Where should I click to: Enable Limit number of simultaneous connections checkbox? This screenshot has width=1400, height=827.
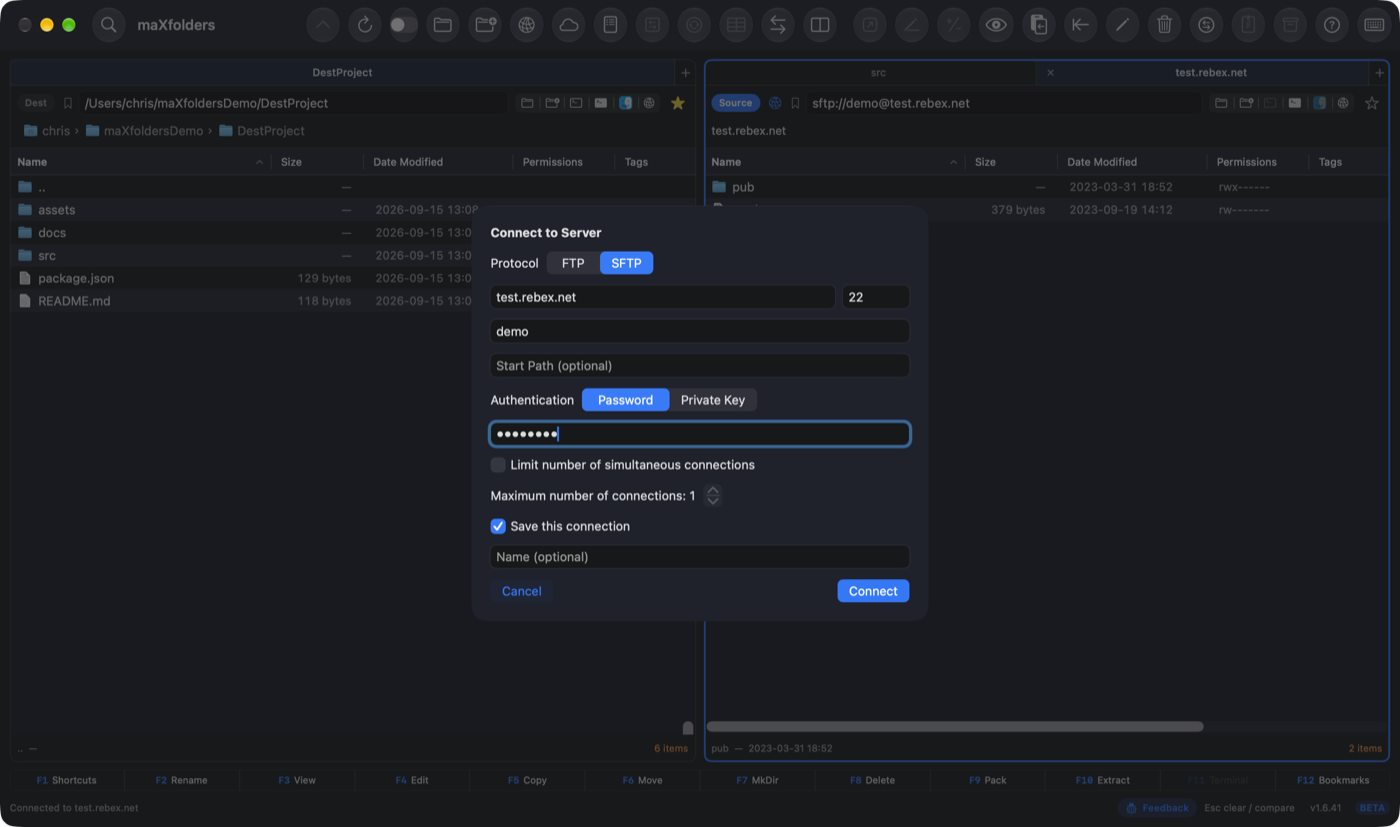[x=498, y=465]
